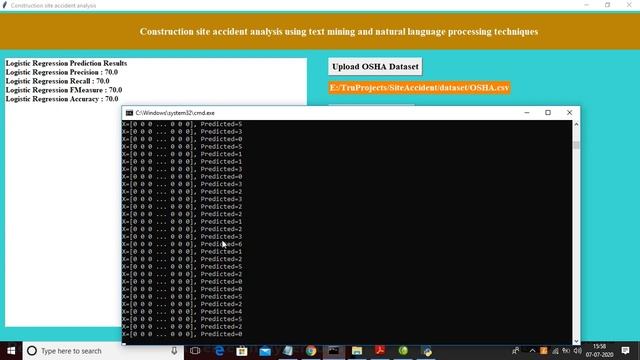The height and width of the screenshot is (360, 640).
Task: Show hidden system tray icons
Action: point(532,351)
